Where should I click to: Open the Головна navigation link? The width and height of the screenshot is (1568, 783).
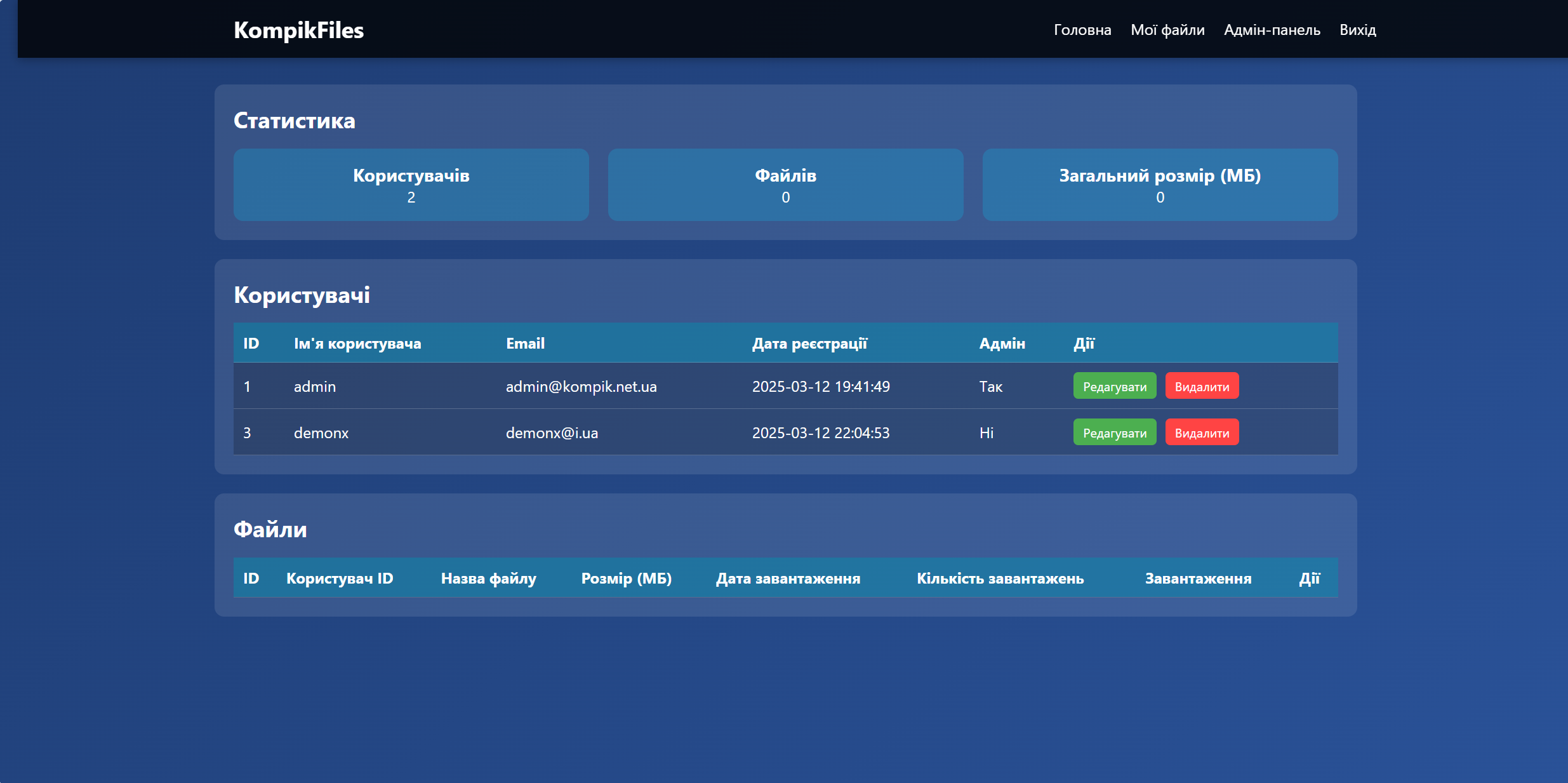pyautogui.click(x=1082, y=30)
